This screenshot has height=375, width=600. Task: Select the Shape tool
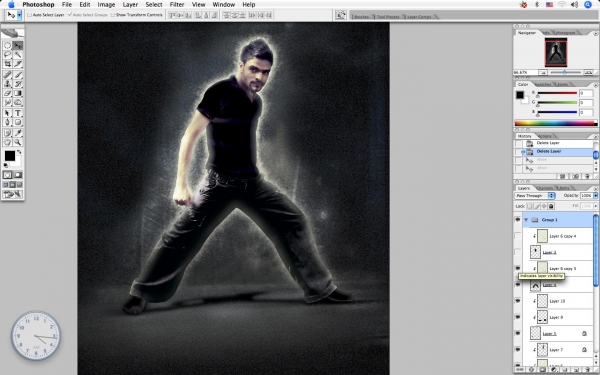click(x=18, y=122)
